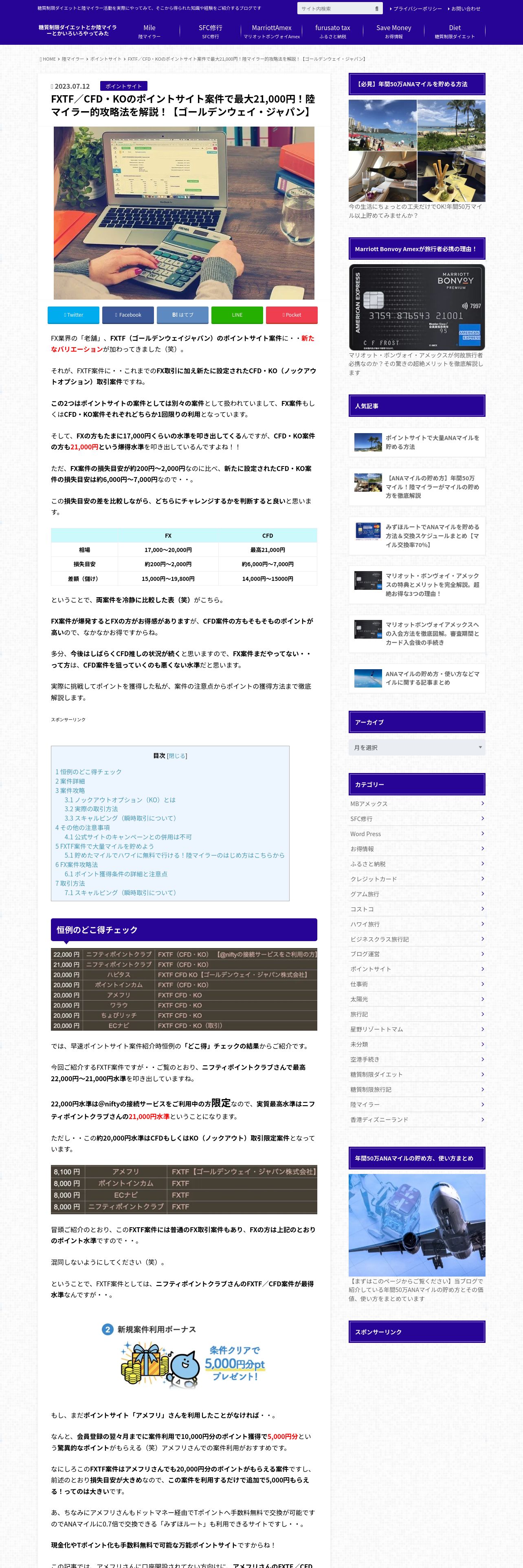The width and height of the screenshot is (523, 1568).
Task: Click the blog title in the header
Action: click(77, 31)
